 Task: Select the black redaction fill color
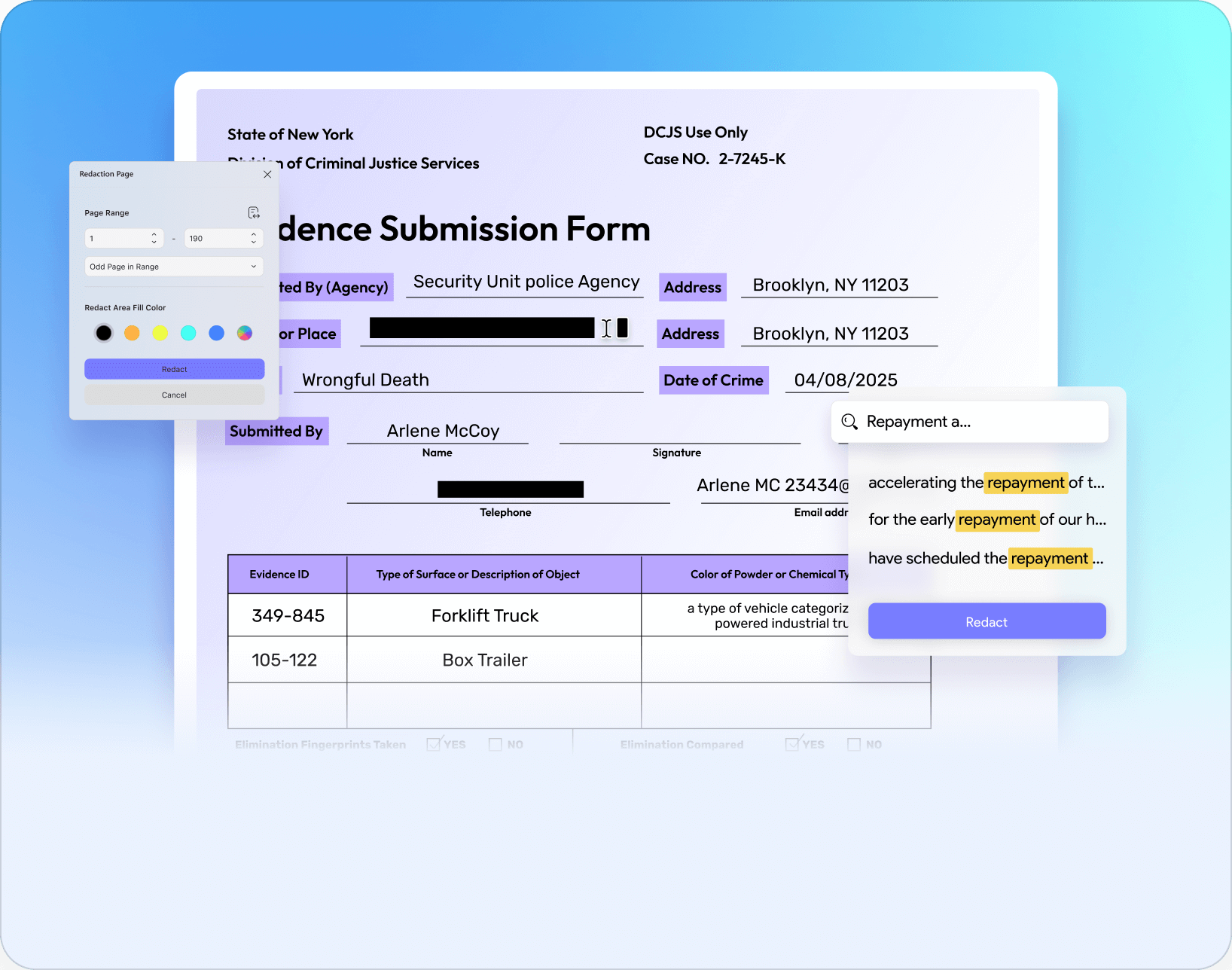click(x=104, y=333)
